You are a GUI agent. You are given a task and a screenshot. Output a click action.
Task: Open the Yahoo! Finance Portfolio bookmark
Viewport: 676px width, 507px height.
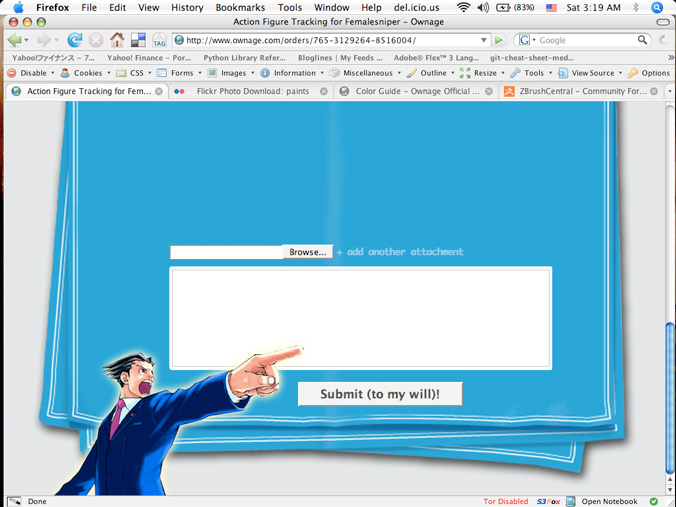[x=149, y=57]
